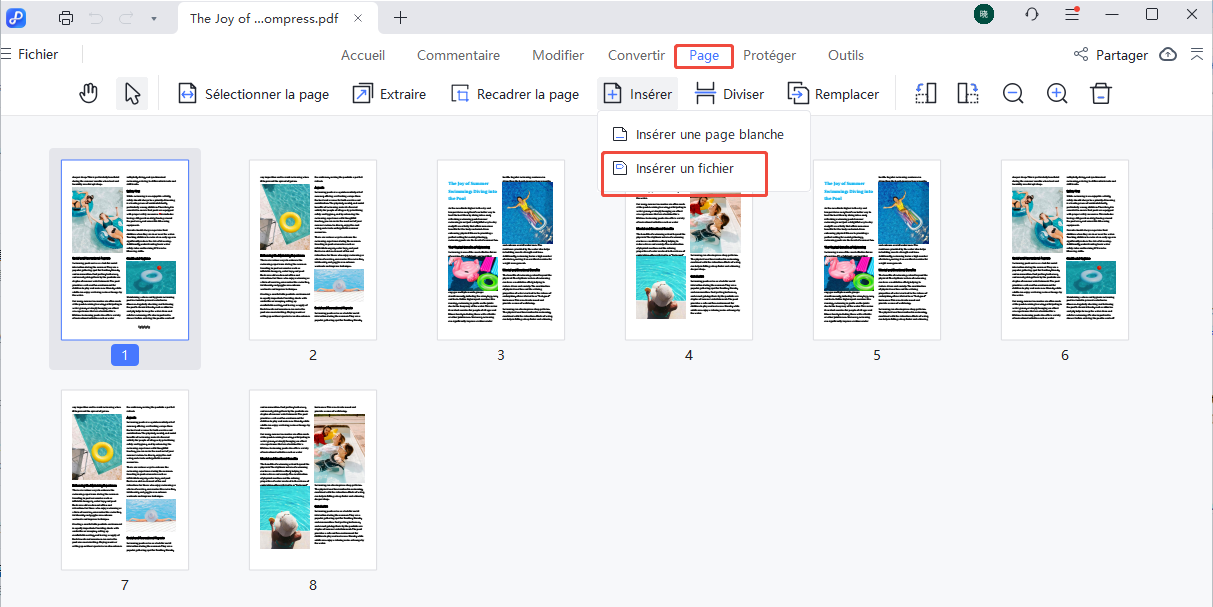Click the print icon in title bar
This screenshot has height=607, width=1213.
coord(66,18)
